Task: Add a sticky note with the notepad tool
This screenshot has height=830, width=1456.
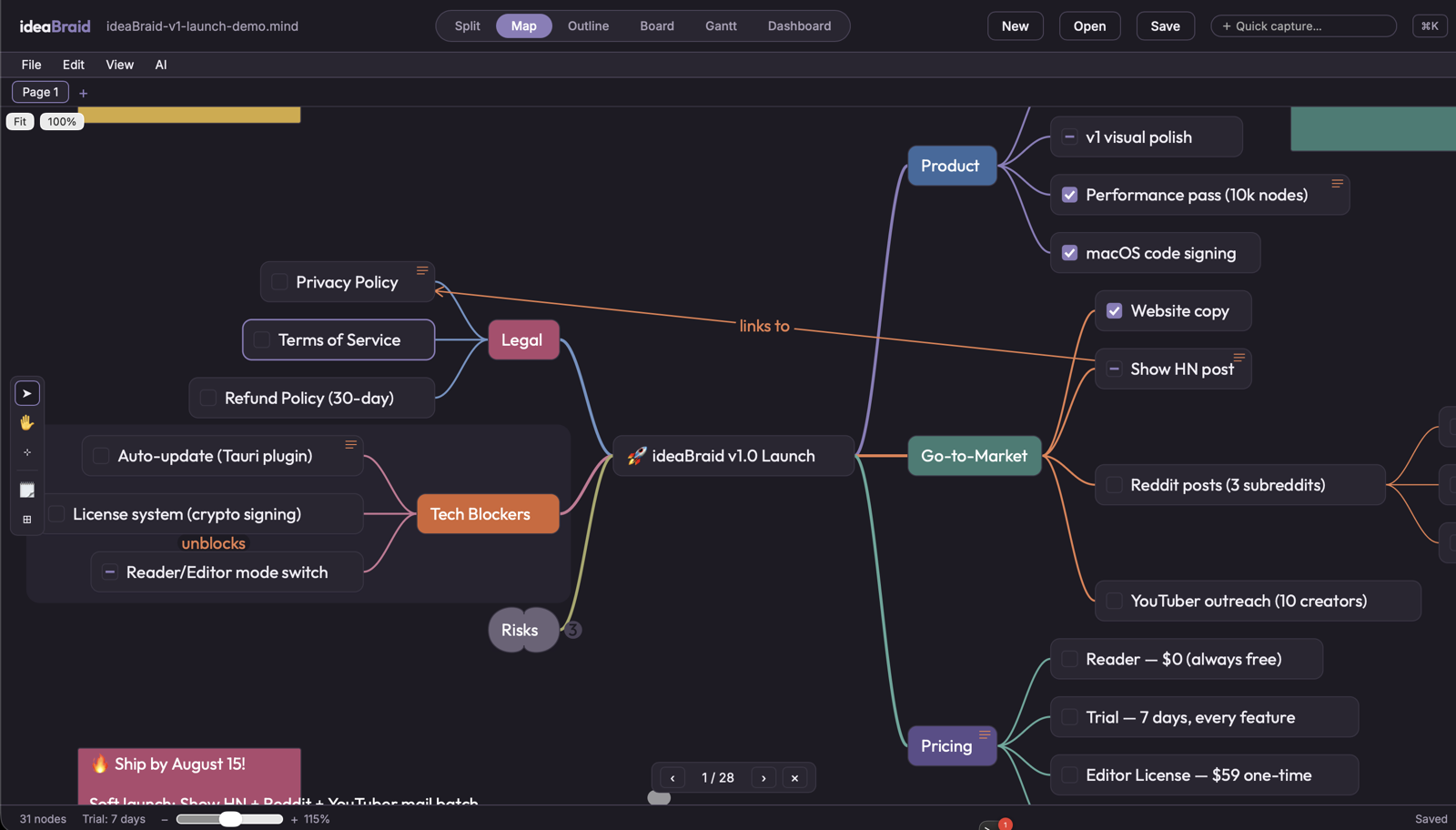Action: [27, 491]
